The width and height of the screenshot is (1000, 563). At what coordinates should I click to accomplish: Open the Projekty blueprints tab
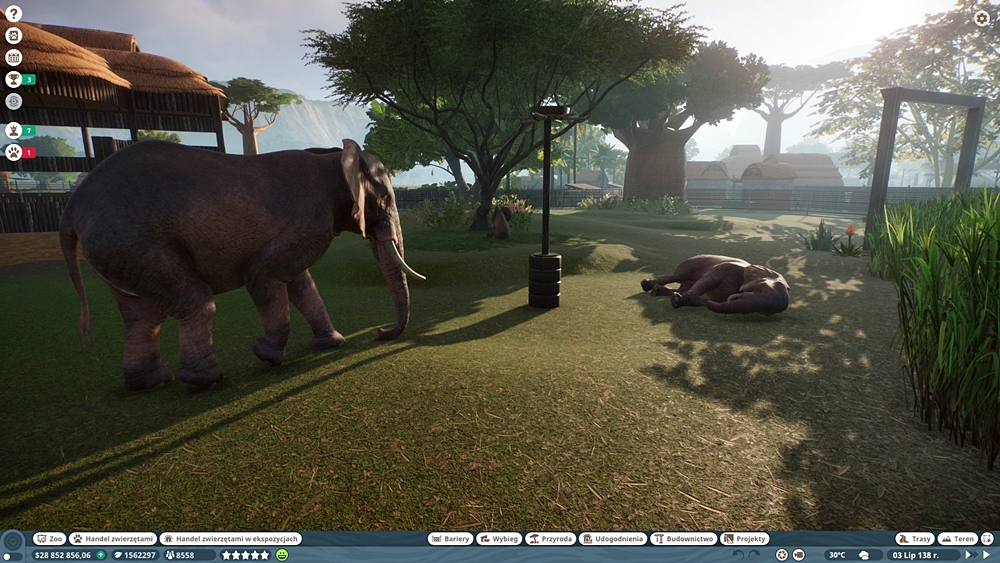click(x=745, y=539)
